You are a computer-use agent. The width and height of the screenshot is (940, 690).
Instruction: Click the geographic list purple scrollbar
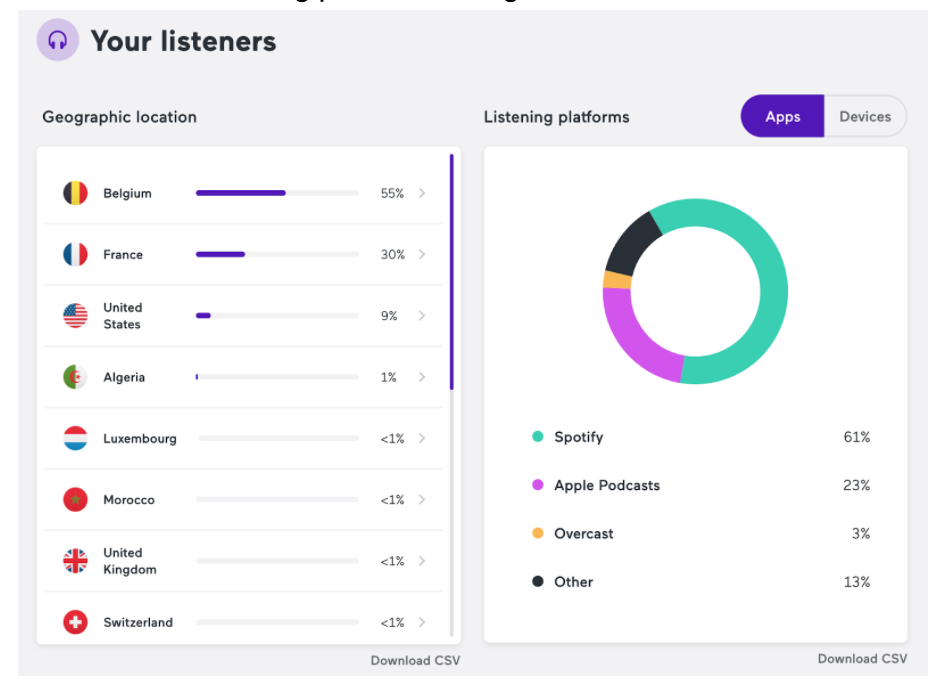pos(452,270)
